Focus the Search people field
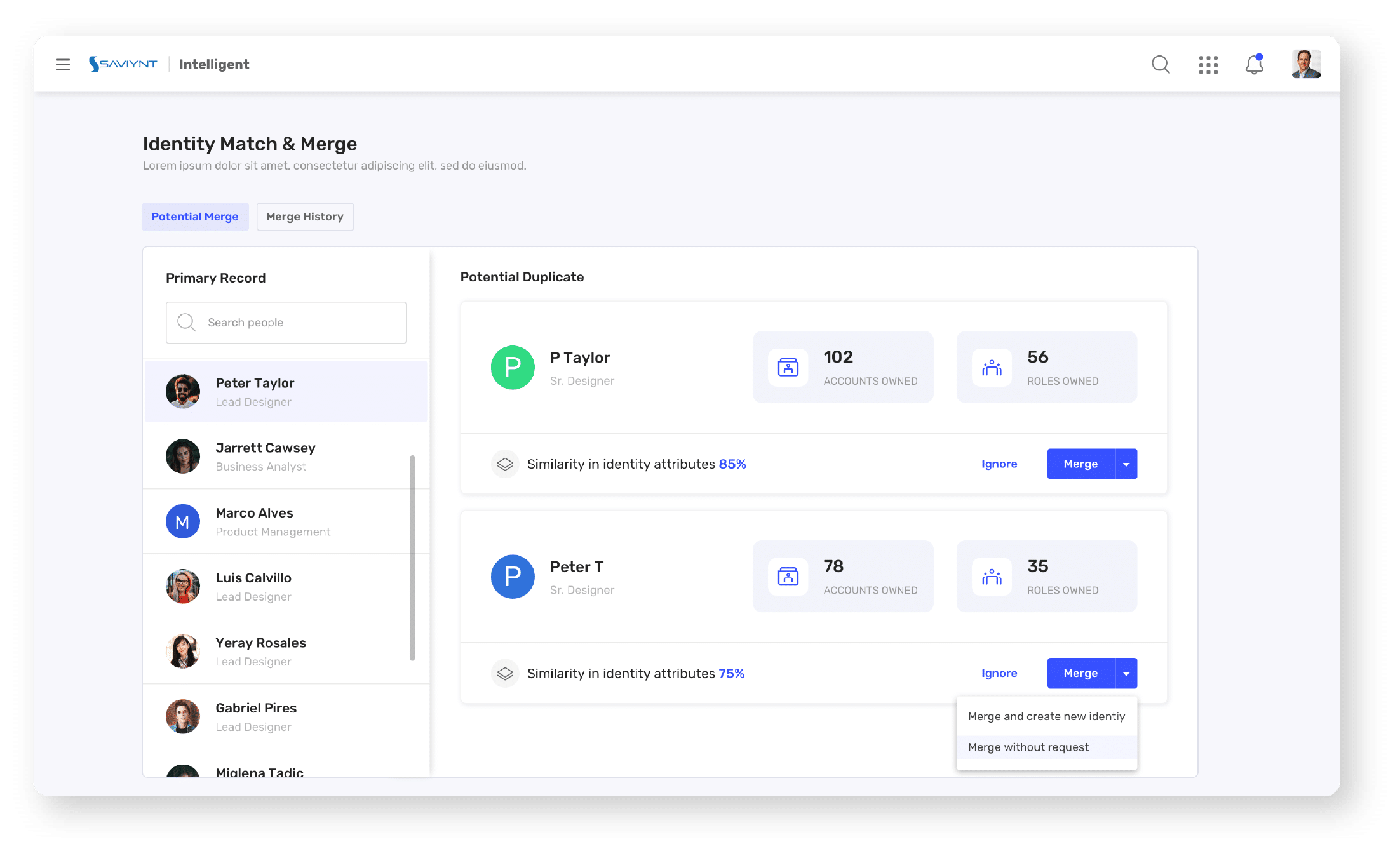Screen dimensions: 1400x856 tap(286, 323)
